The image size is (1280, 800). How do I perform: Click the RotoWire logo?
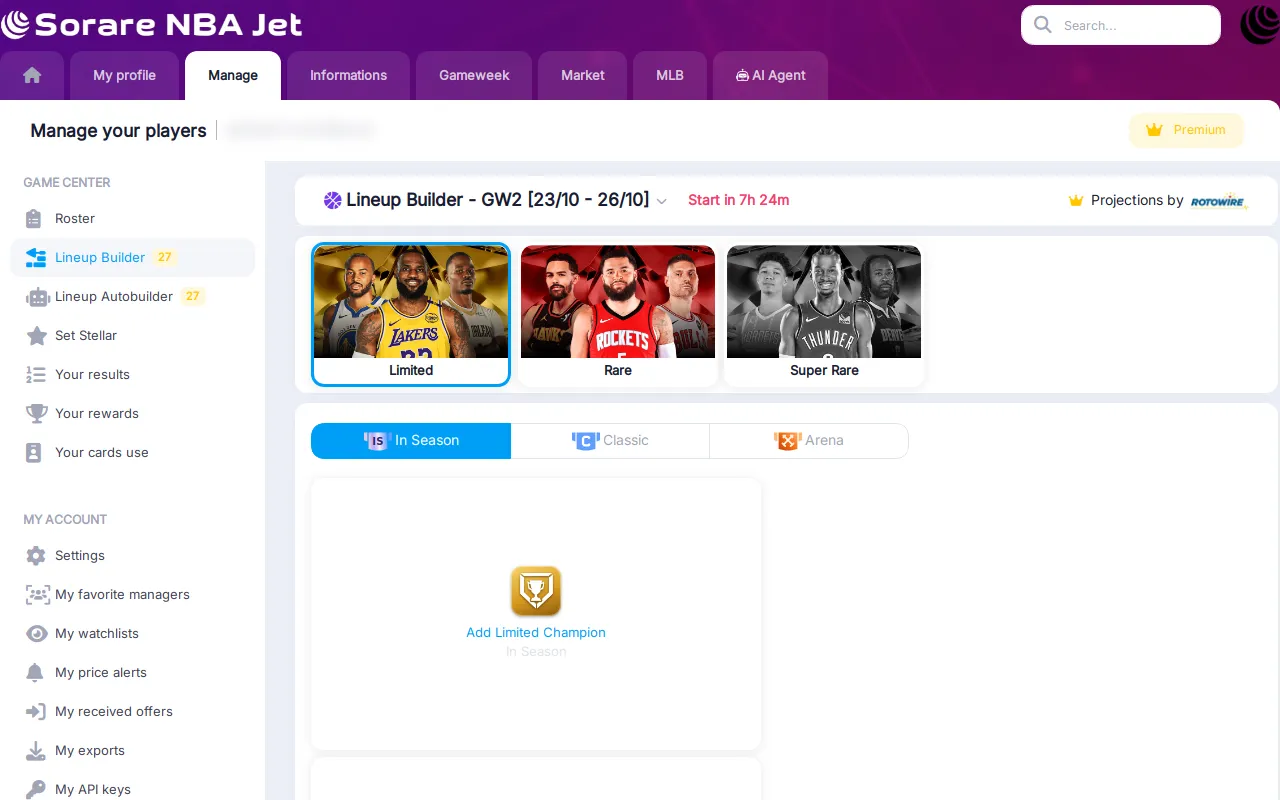point(1218,201)
